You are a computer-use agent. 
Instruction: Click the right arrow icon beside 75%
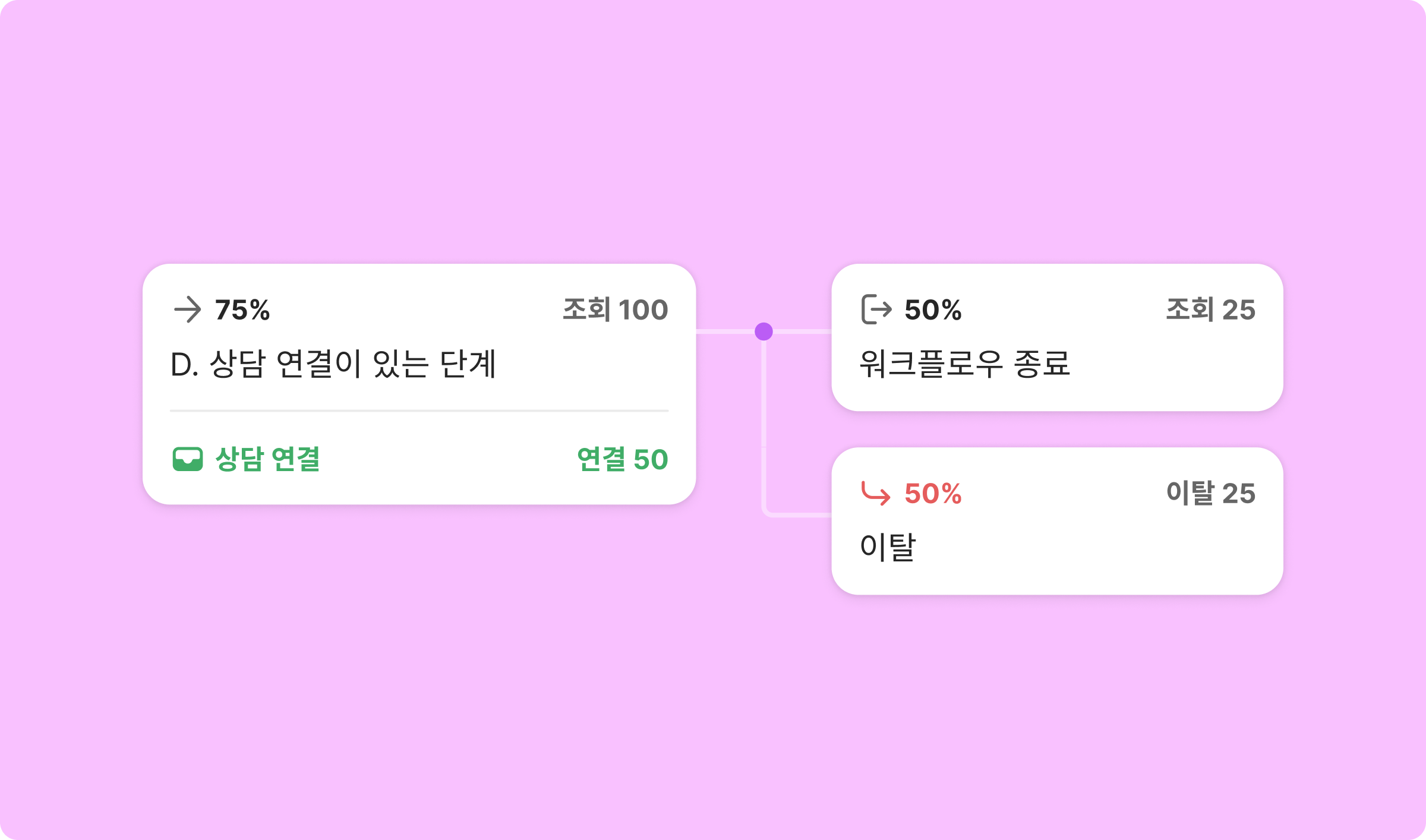[x=187, y=310]
